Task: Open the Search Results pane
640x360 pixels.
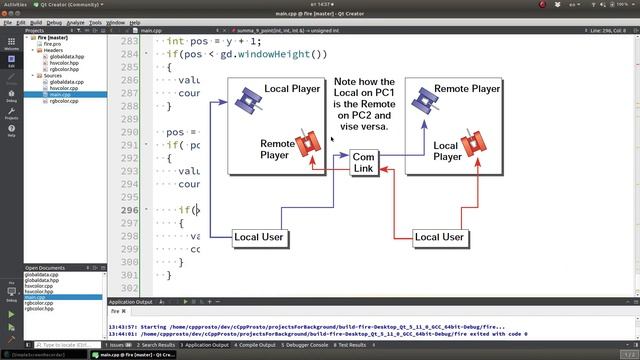Action: tap(156, 345)
